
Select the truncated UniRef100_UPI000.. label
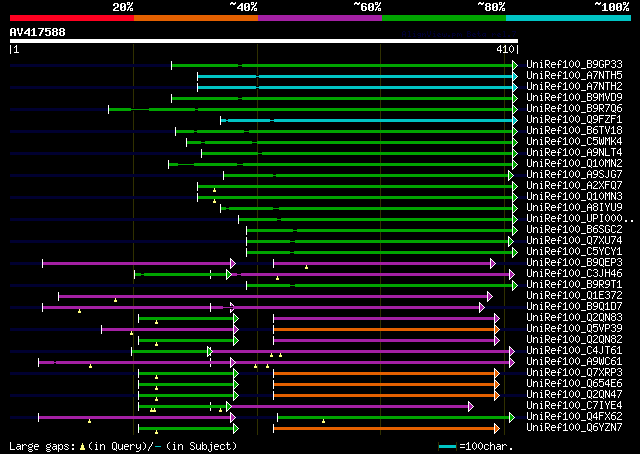580,219
